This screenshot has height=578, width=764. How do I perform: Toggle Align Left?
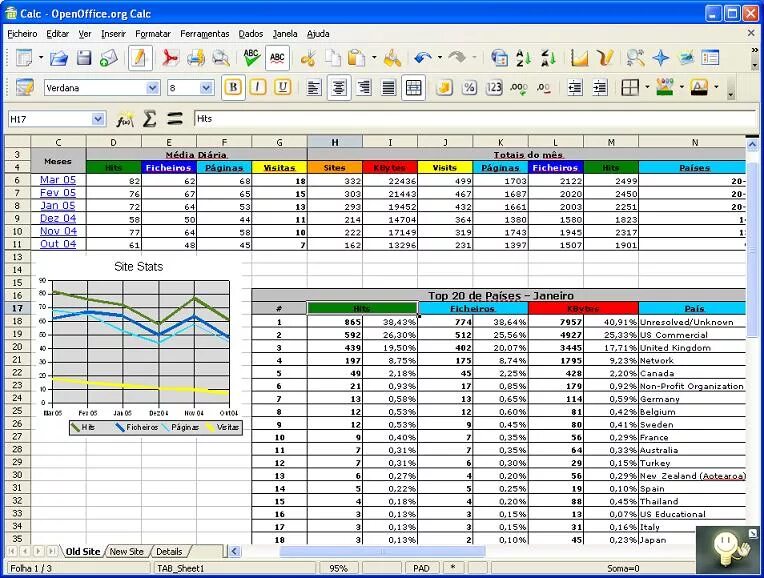[x=314, y=88]
